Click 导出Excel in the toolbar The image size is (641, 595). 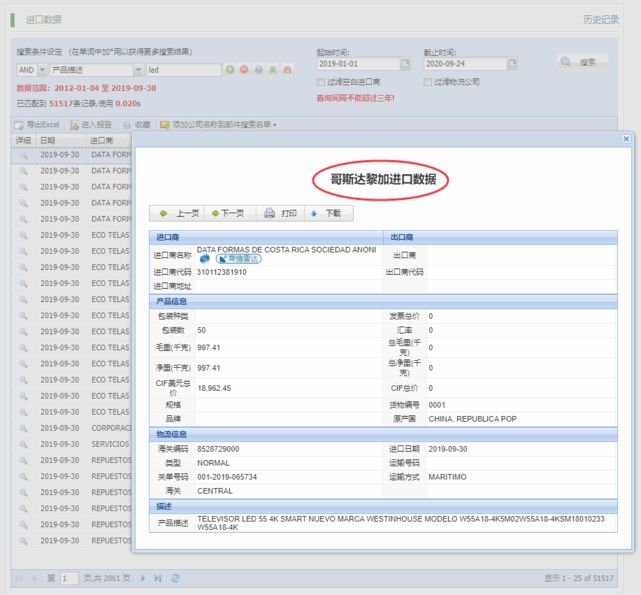(x=37, y=125)
